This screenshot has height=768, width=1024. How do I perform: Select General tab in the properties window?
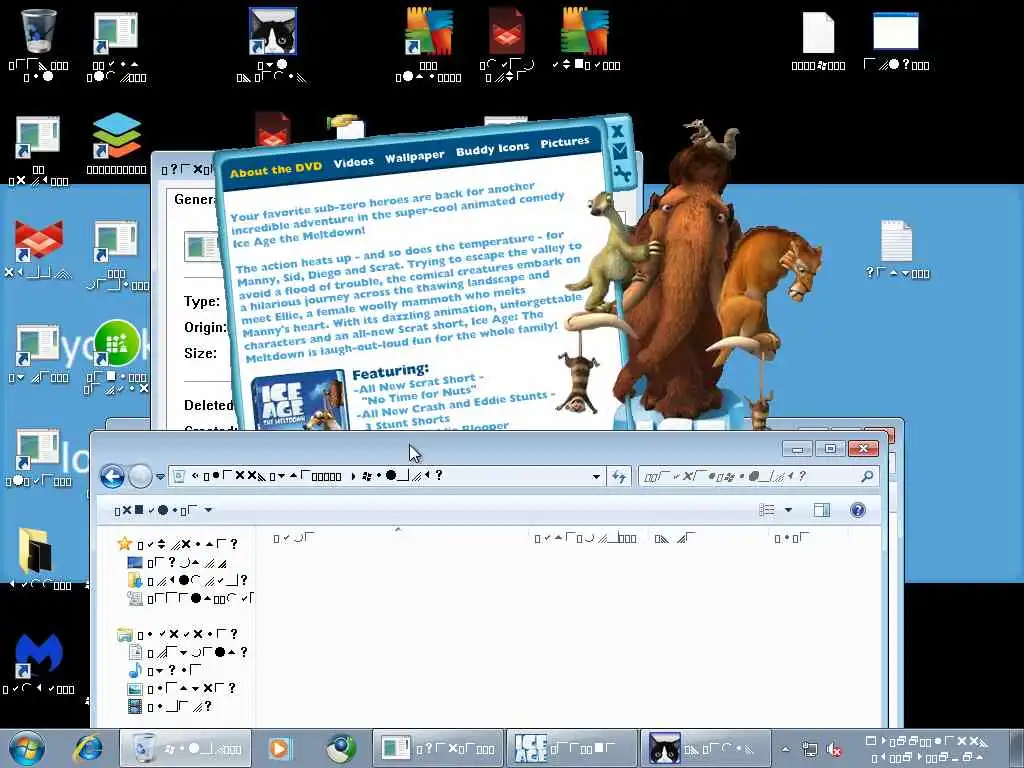pos(193,199)
